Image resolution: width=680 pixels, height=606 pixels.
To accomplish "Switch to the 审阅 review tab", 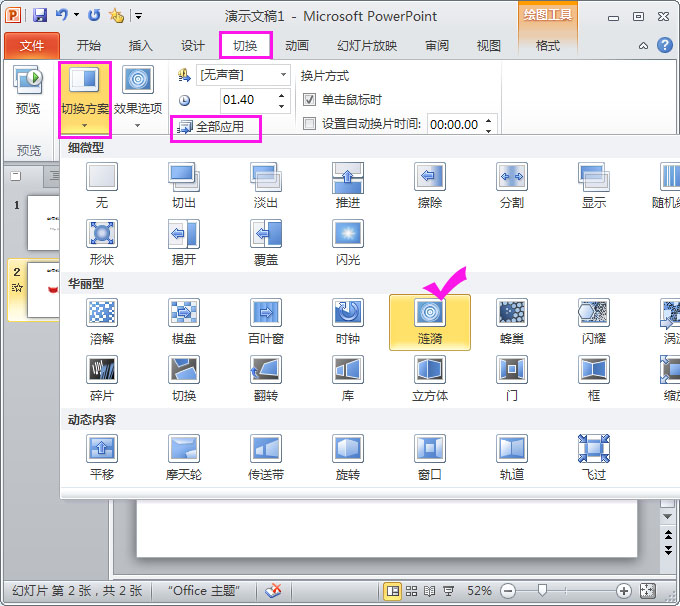I will click(x=437, y=45).
